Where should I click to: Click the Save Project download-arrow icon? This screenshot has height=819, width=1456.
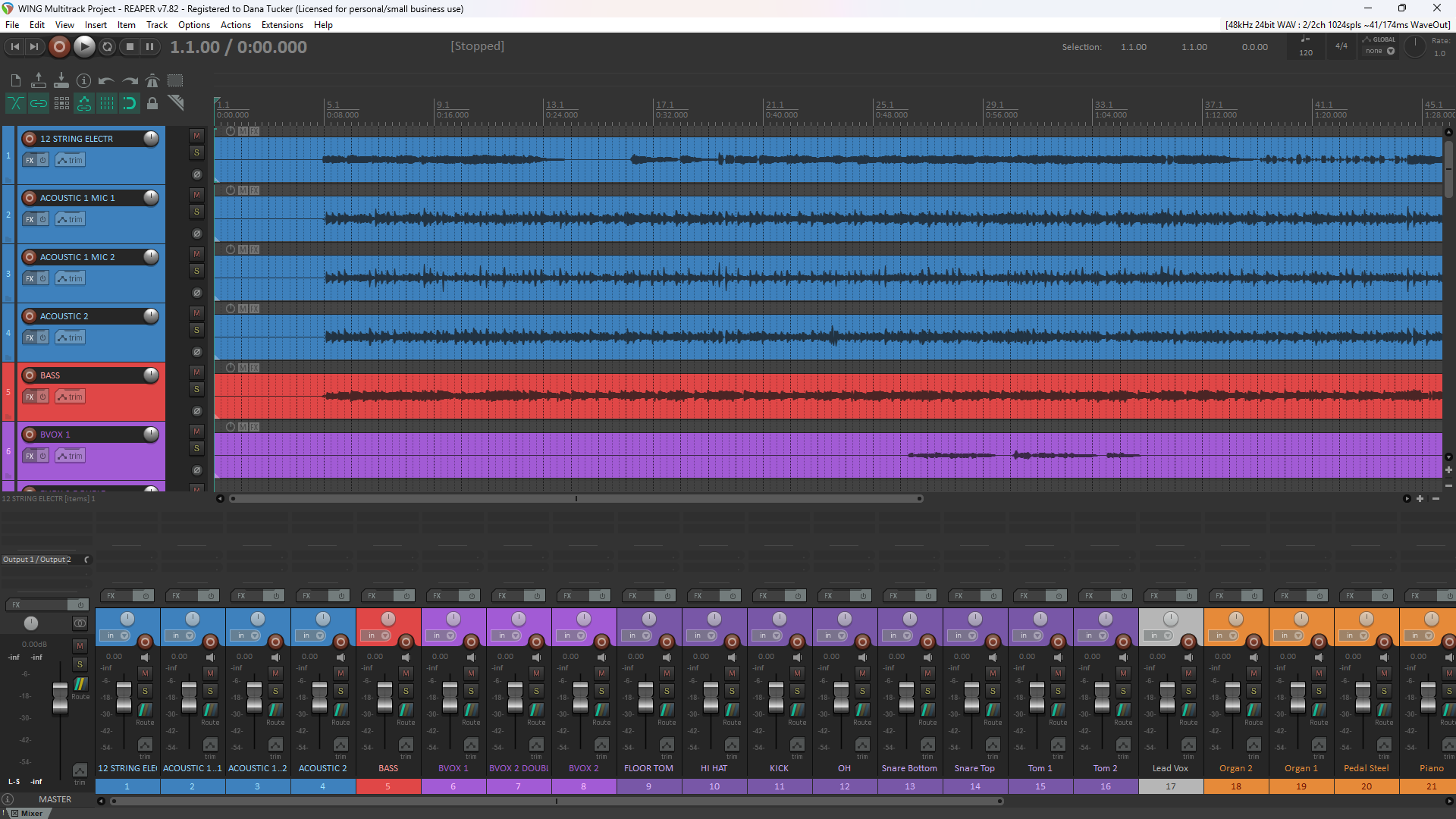61,80
